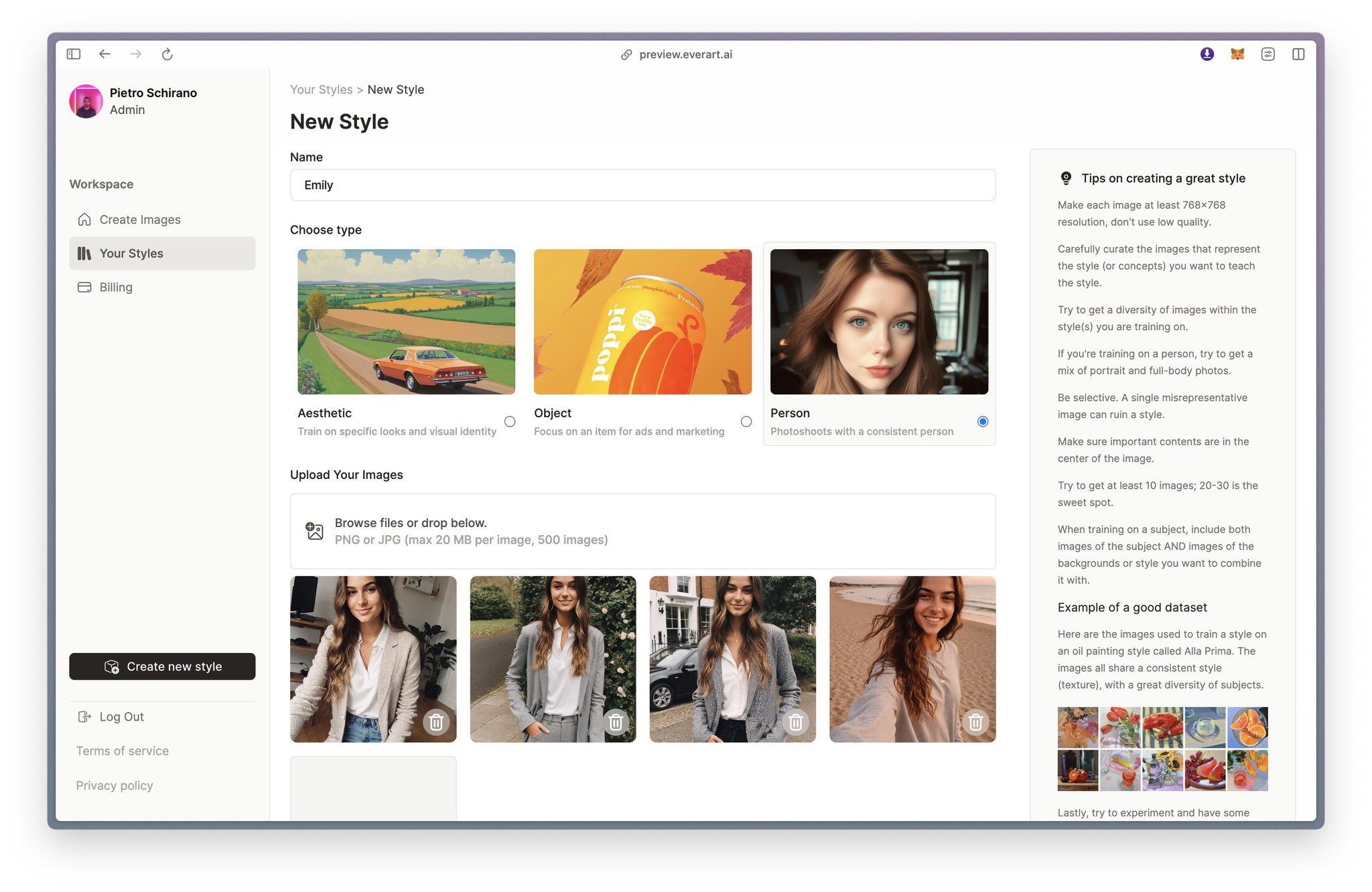This screenshot has height=892, width=1372.
Task: Click the card icon beside Billing
Action: (x=84, y=287)
